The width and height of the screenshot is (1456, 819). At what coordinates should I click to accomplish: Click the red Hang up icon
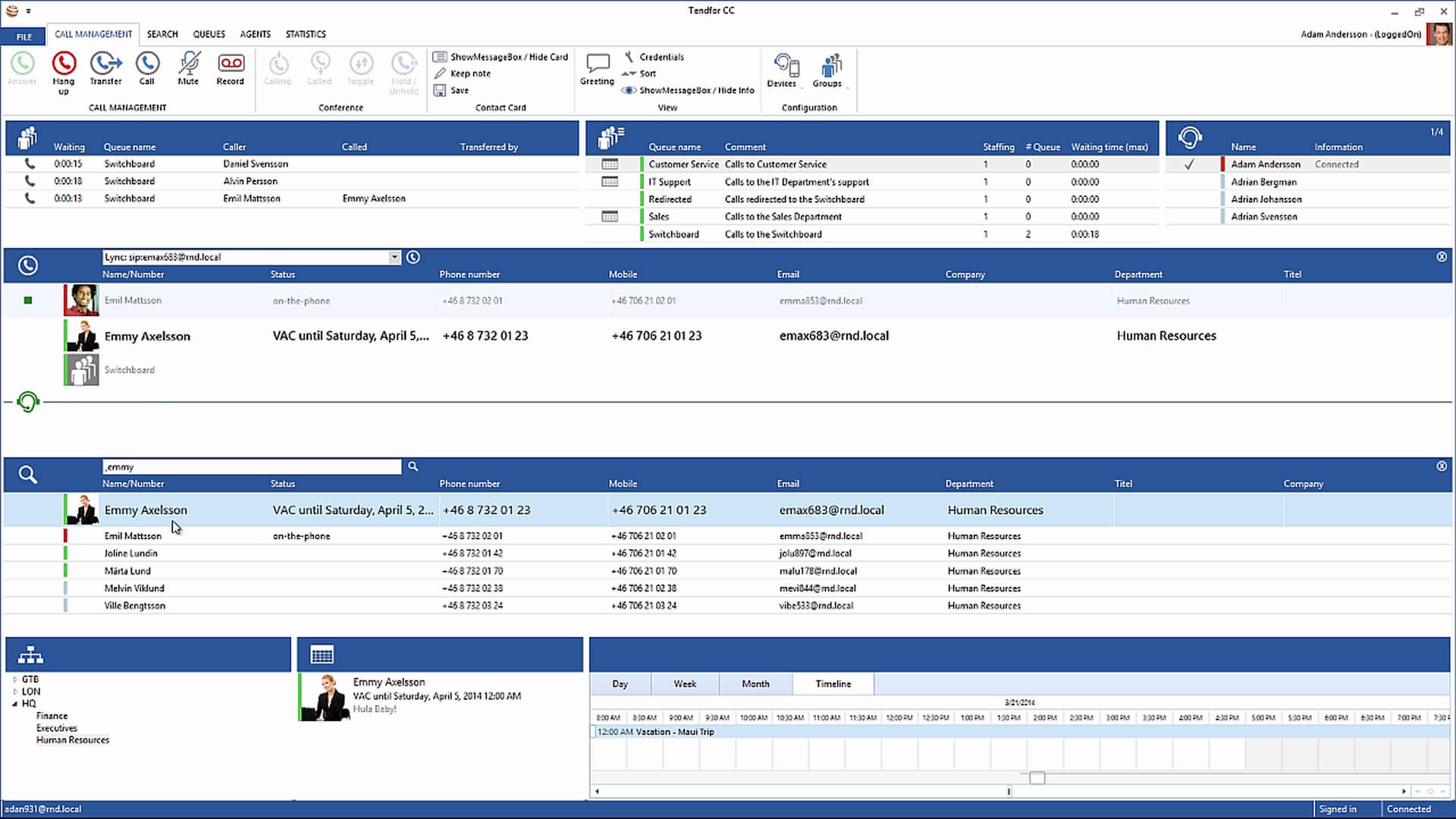pos(64,64)
